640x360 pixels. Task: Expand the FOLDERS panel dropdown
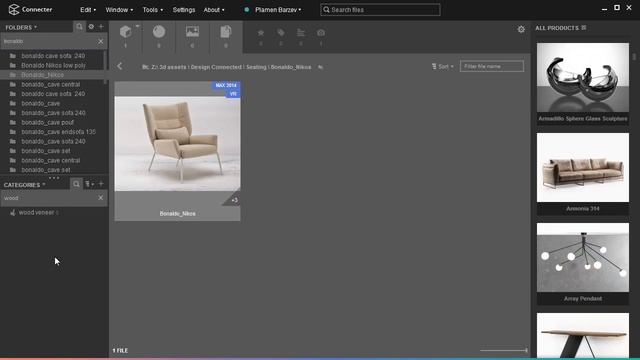pos(21,27)
